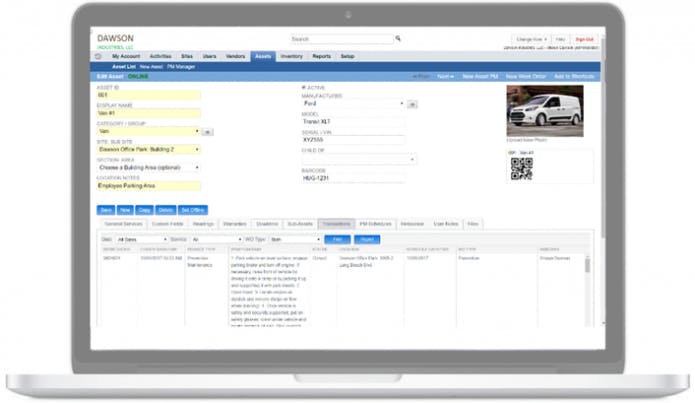Screen dimensions: 695x403
Task: Open PM Manager submenu link
Action: [x=181, y=67]
